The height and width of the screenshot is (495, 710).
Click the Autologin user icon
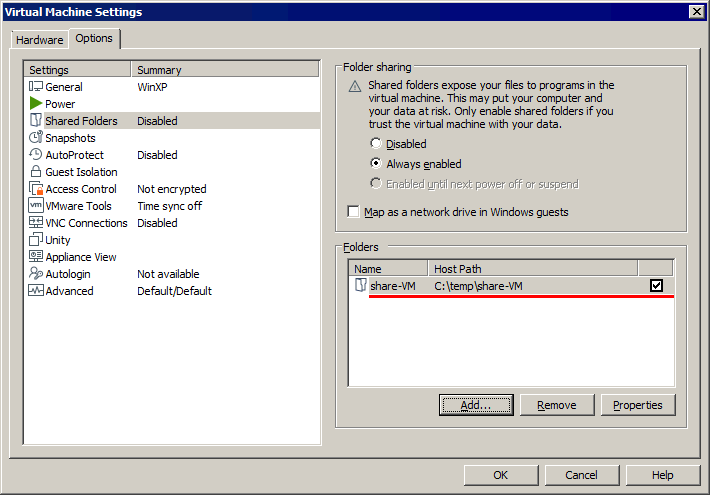click(x=36, y=273)
